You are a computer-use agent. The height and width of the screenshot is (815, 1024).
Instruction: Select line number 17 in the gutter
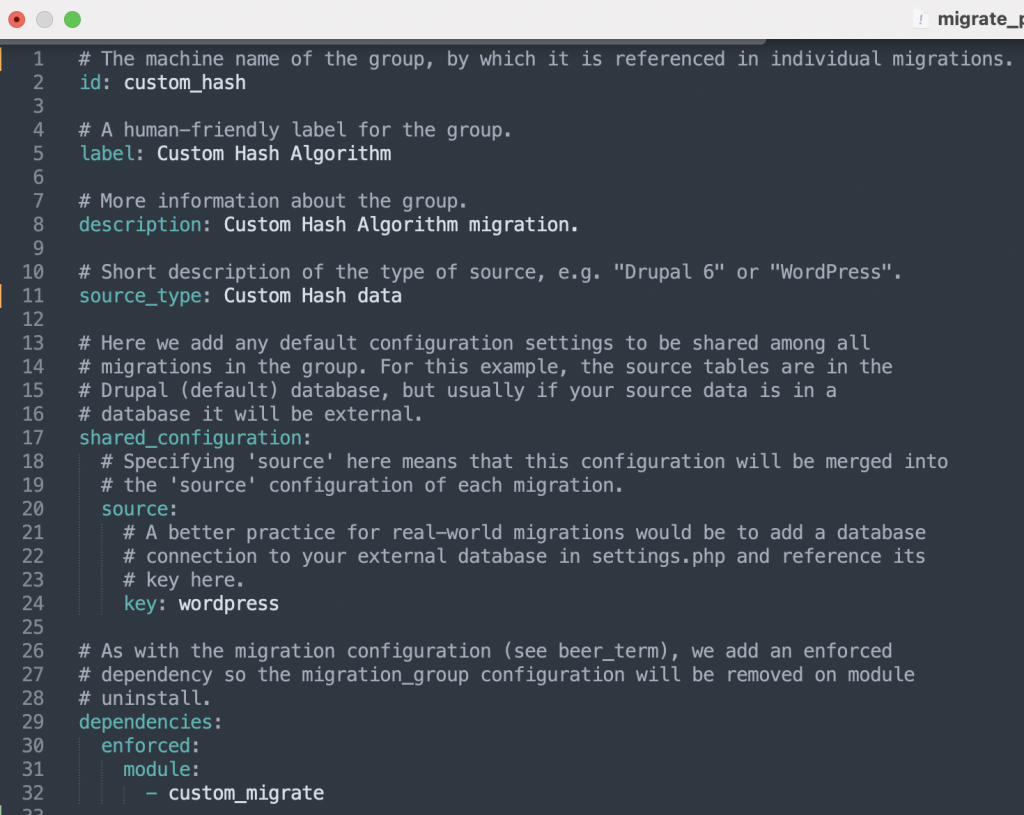32,437
